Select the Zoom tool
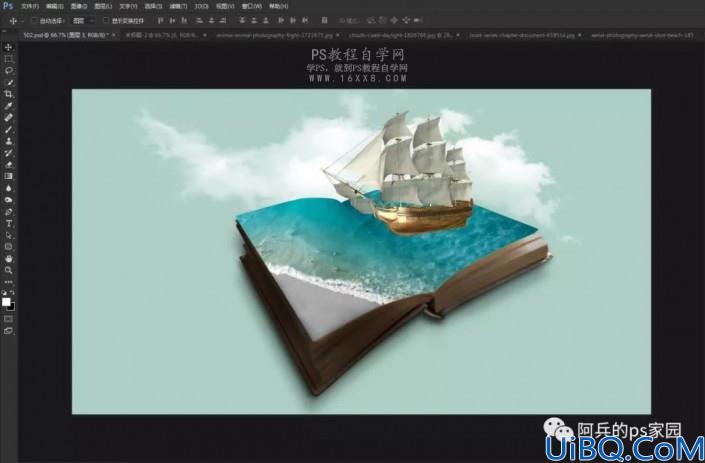Image resolution: width=705 pixels, height=463 pixels. (9, 270)
